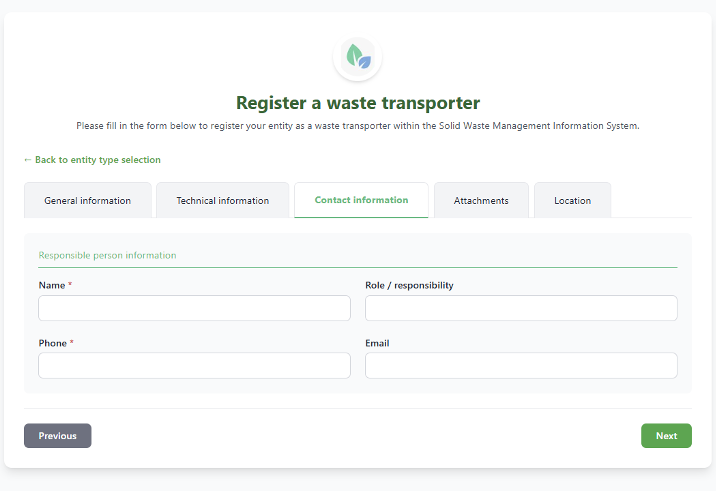This screenshot has height=492, width=716.
Task: Click the Previous button
Action: pos(58,436)
